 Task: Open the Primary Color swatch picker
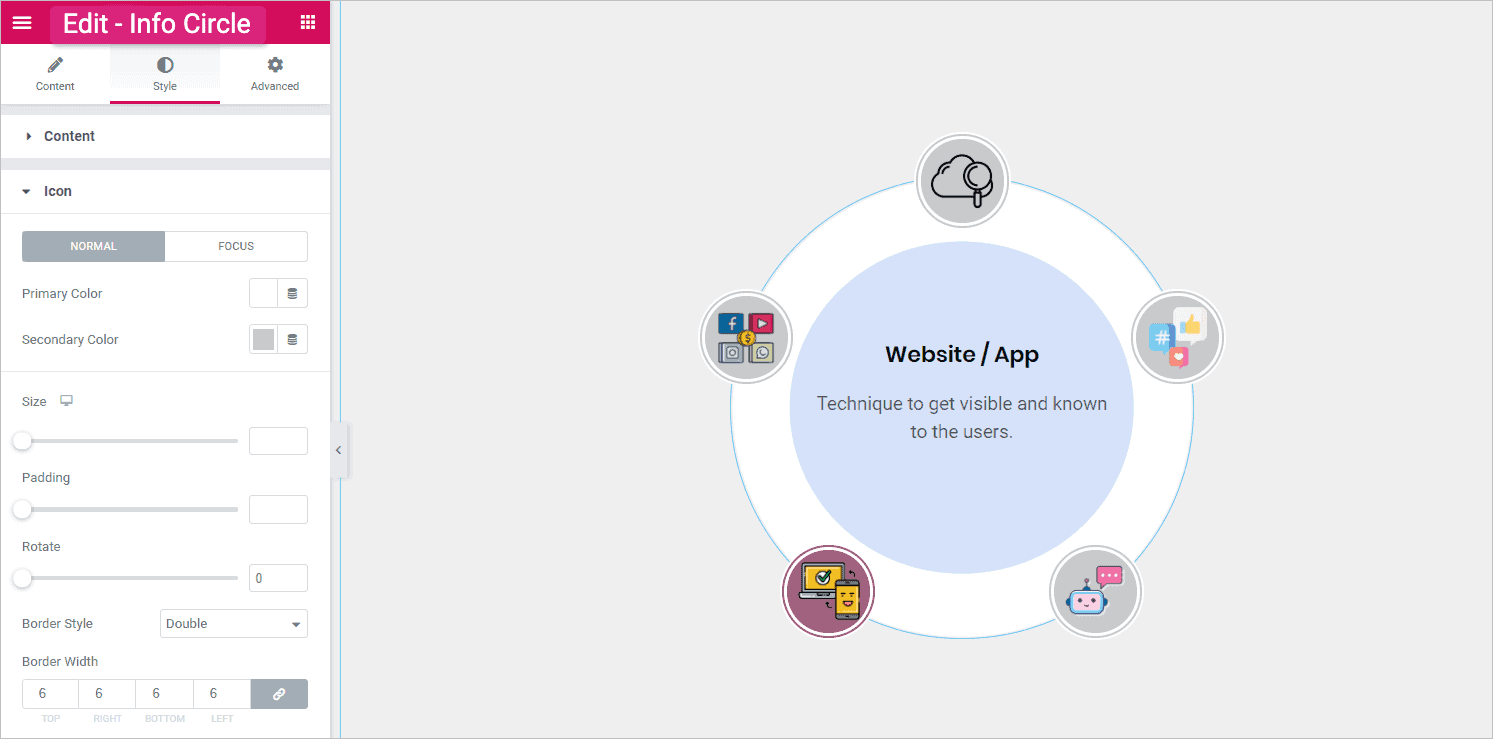coord(263,293)
